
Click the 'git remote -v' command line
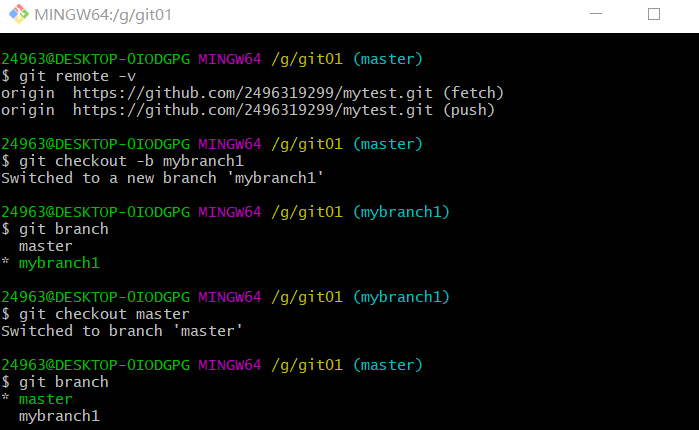(69, 76)
